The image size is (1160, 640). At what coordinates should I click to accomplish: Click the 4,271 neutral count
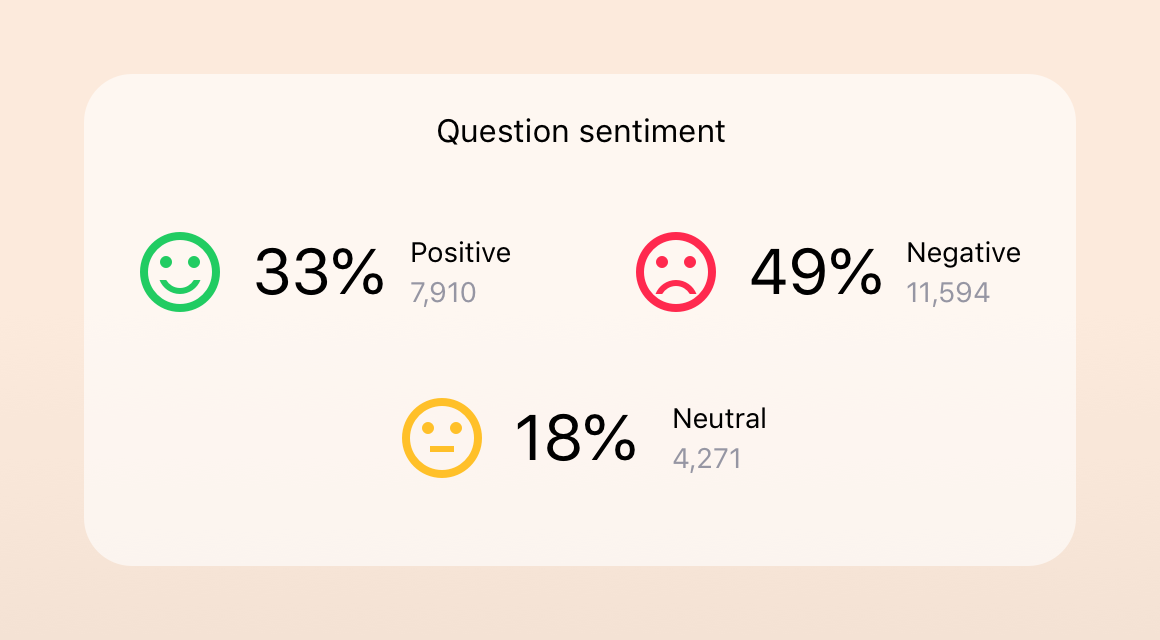pyautogui.click(x=707, y=459)
